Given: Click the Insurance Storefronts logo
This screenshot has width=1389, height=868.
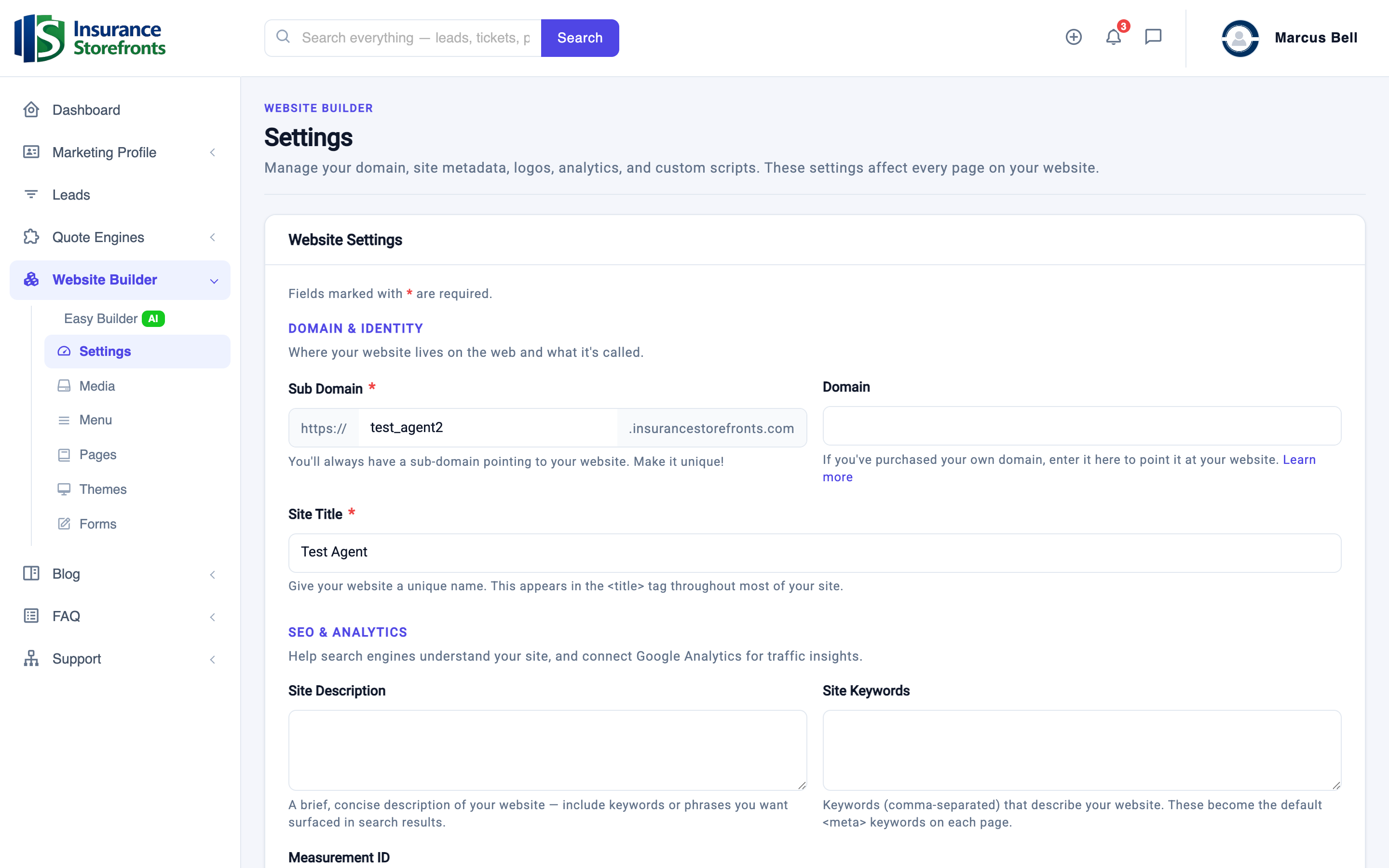Looking at the screenshot, I should pos(90,38).
